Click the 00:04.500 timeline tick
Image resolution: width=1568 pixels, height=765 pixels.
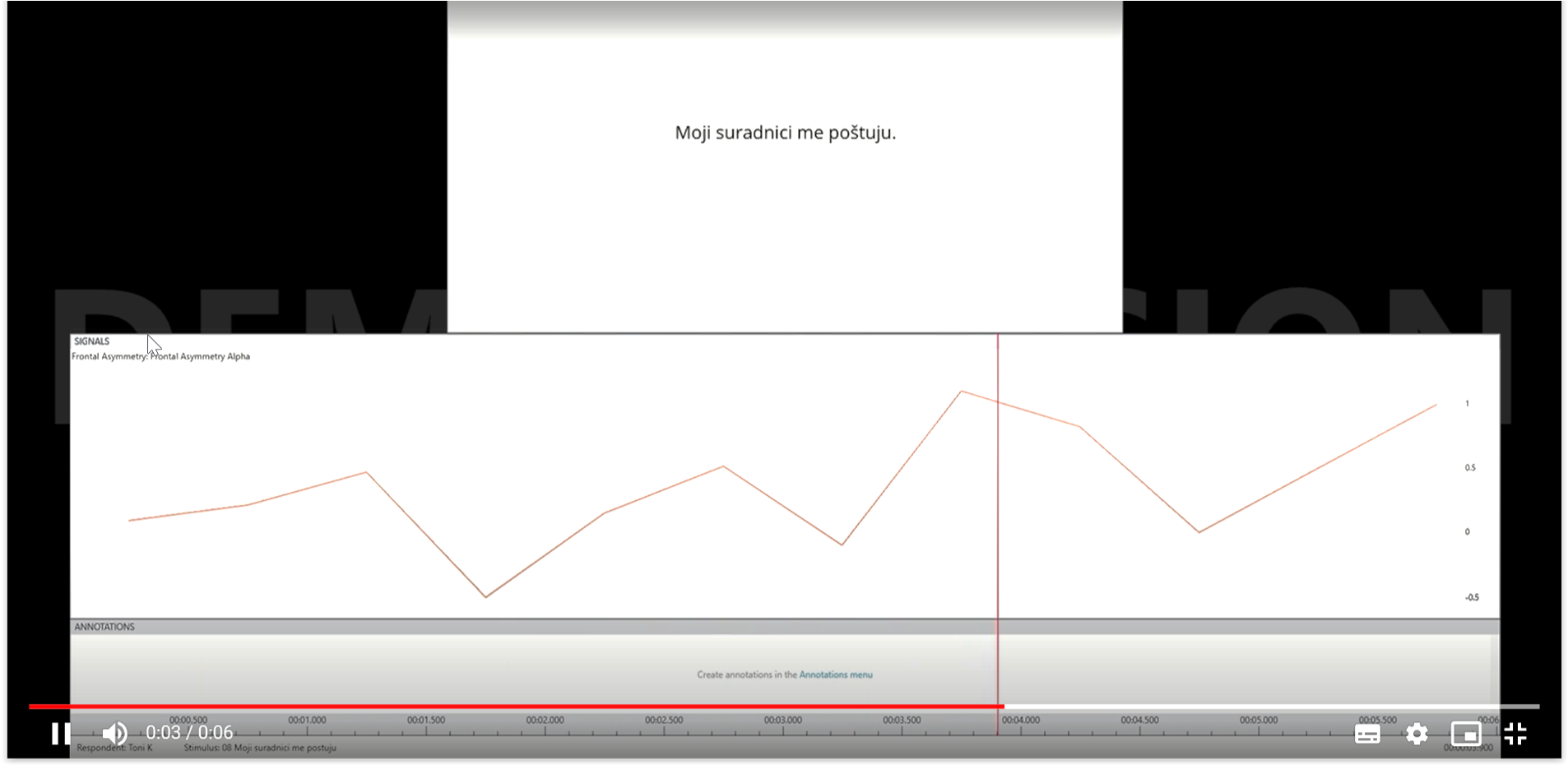pos(1139,721)
